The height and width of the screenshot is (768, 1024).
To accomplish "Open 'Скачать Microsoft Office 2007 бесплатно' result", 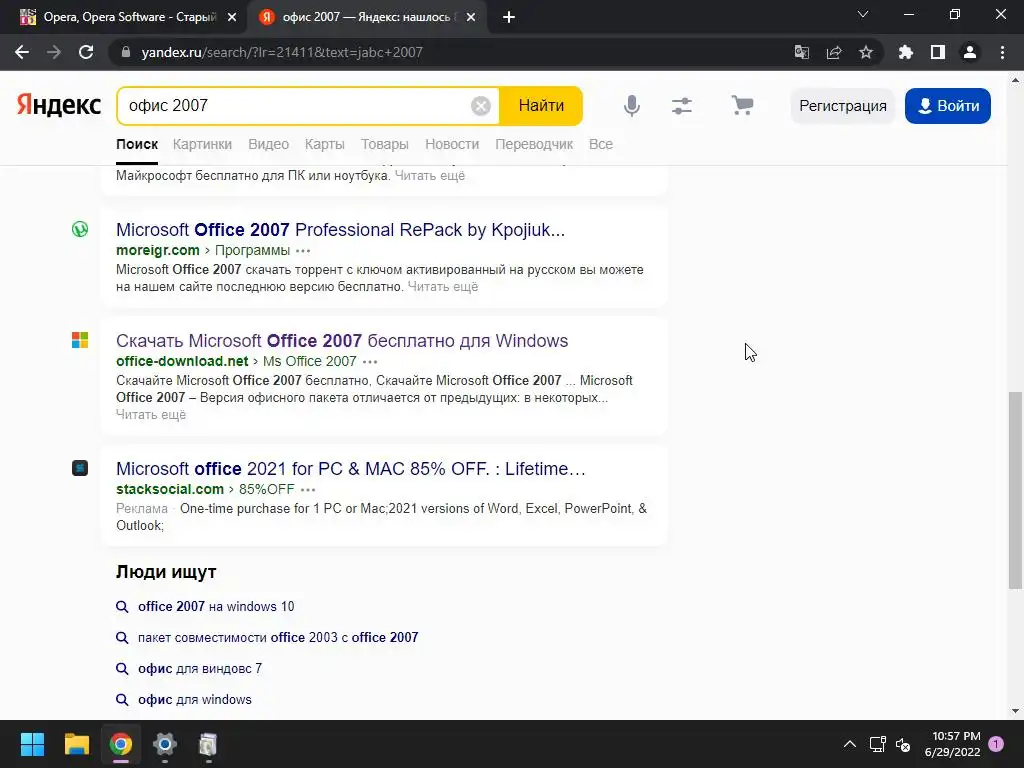I will (342, 341).
